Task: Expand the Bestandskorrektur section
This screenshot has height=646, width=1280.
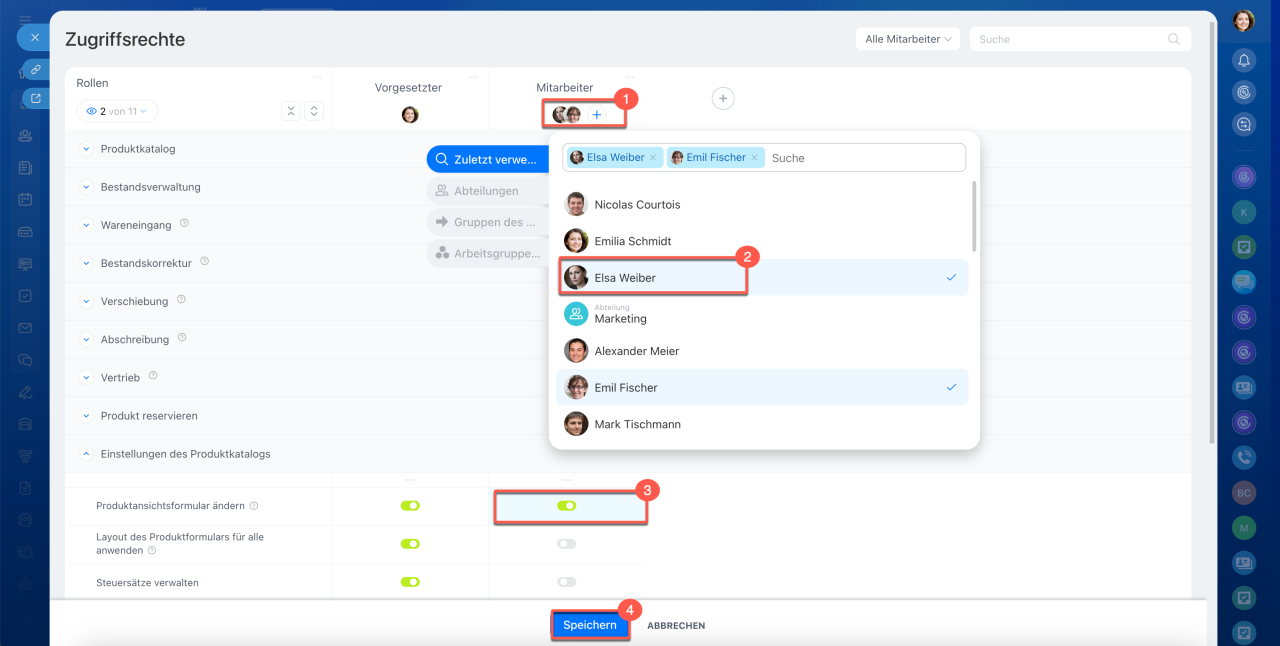Action: (86, 263)
